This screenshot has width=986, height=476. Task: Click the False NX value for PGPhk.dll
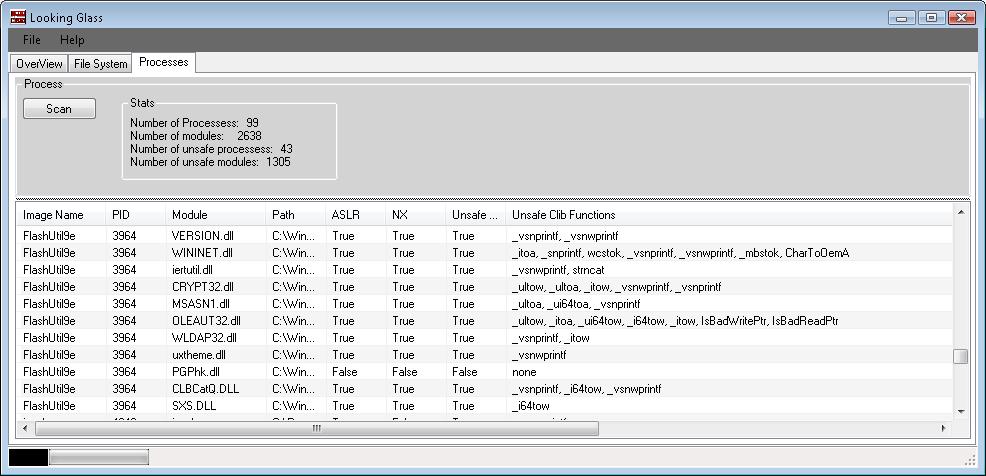pyautogui.click(x=404, y=372)
